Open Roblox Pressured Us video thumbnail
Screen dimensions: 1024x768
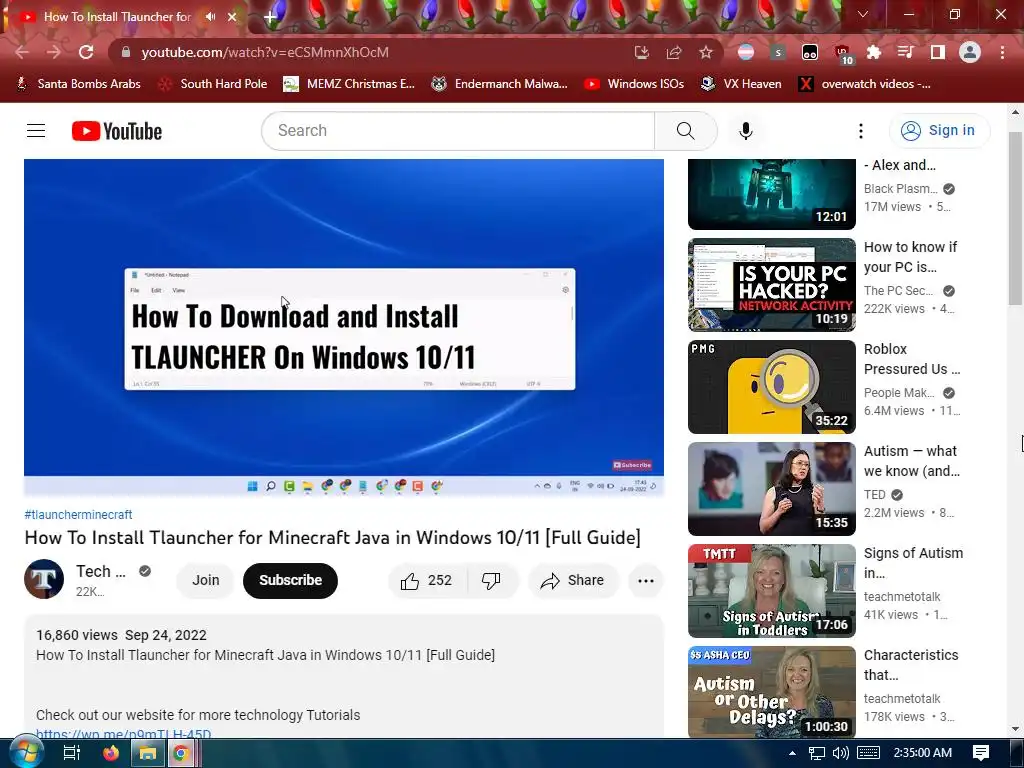(771, 387)
